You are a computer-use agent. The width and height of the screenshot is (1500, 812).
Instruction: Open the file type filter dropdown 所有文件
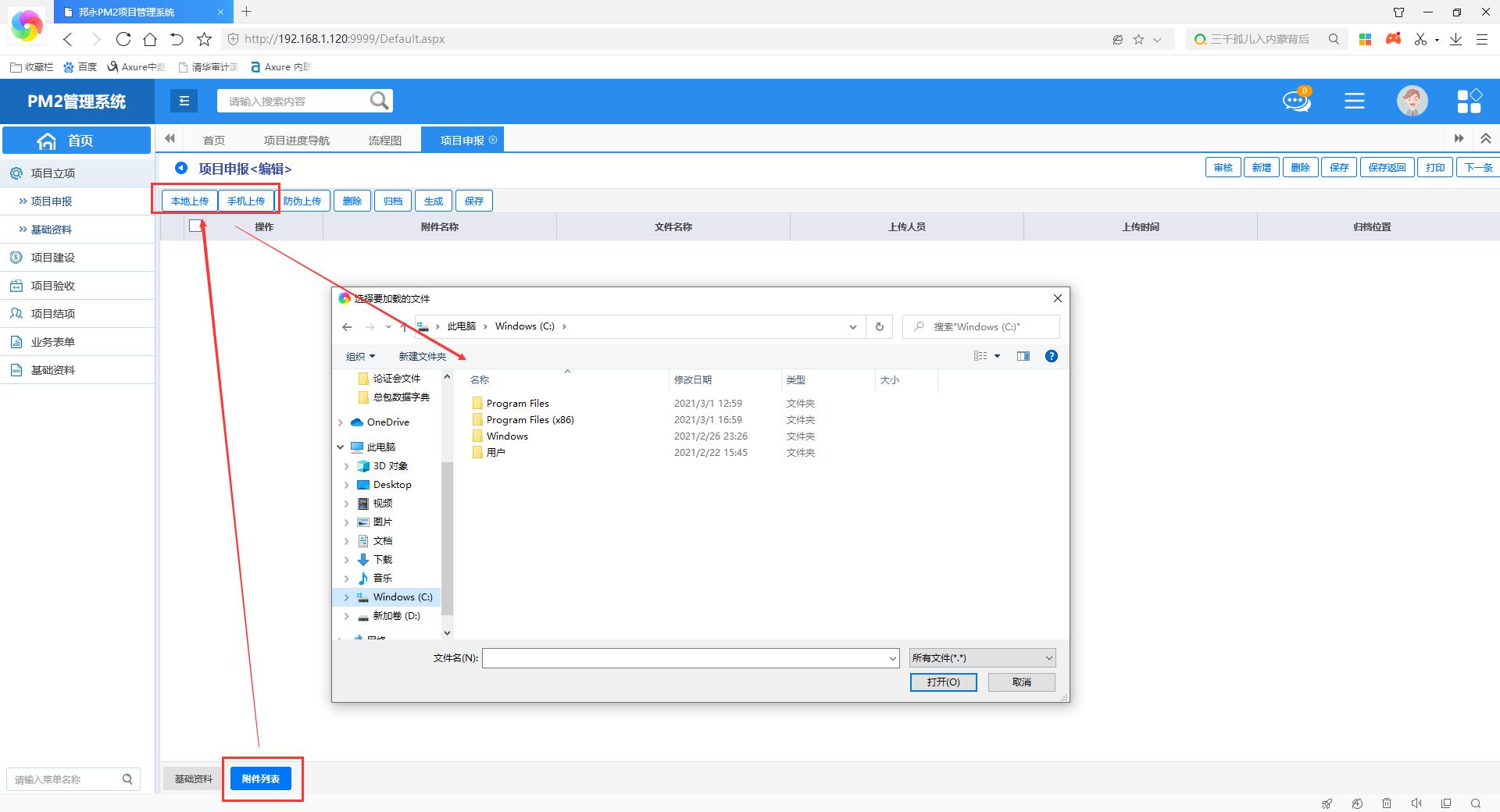click(982, 658)
